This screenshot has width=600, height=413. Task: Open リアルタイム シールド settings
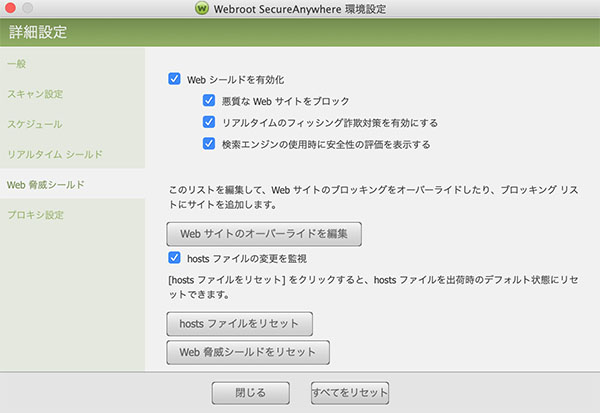click(55, 154)
